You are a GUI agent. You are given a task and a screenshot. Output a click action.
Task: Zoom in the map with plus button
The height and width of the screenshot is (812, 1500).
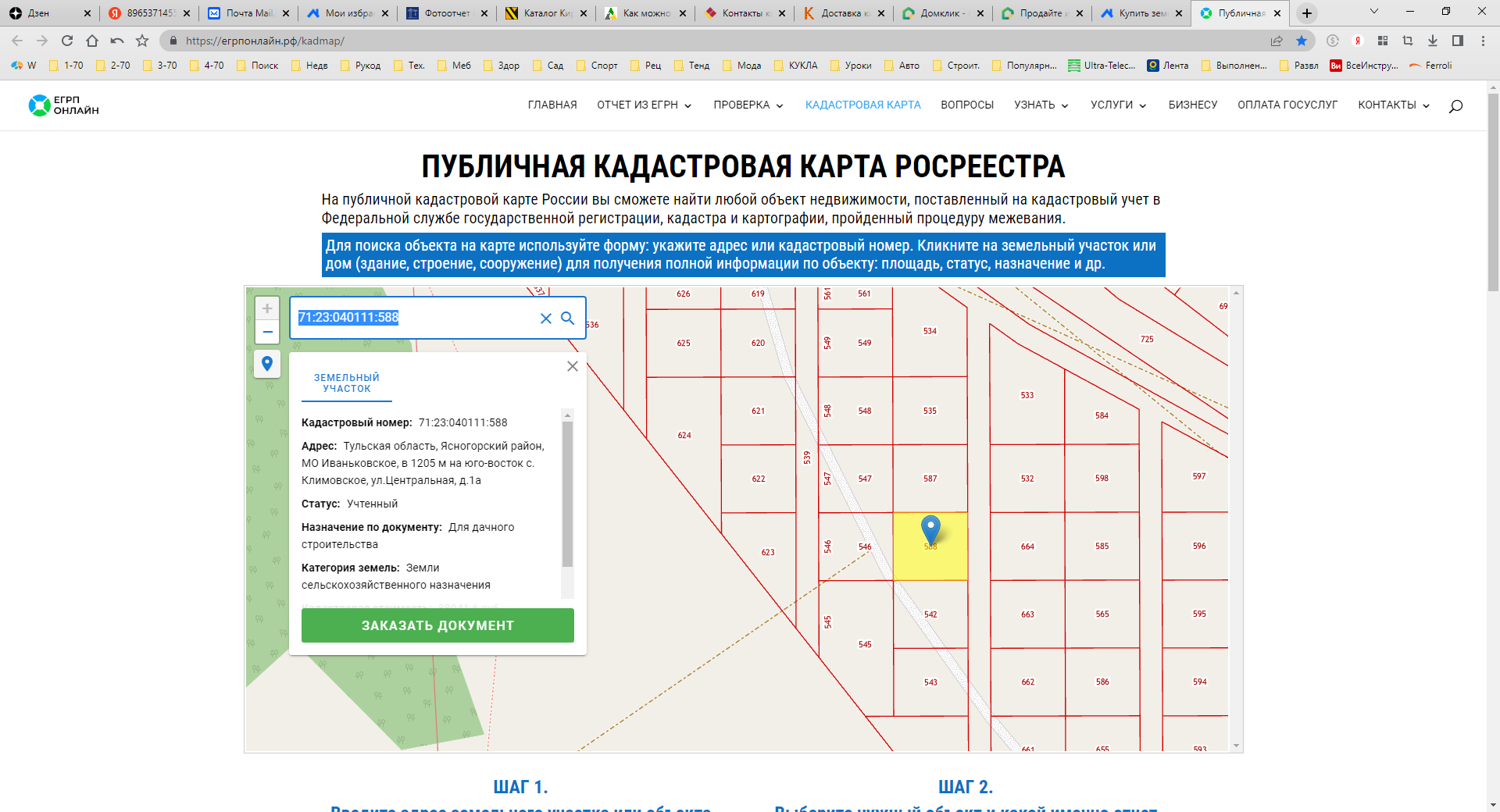coord(267,308)
